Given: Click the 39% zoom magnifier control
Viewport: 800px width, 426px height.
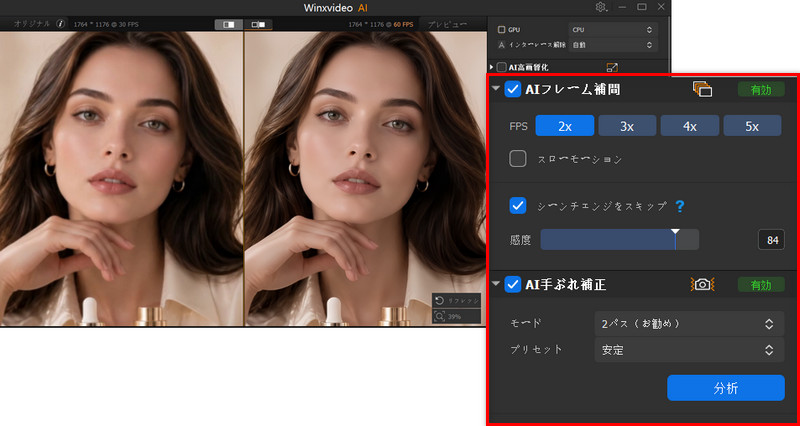Looking at the screenshot, I should click(456, 316).
